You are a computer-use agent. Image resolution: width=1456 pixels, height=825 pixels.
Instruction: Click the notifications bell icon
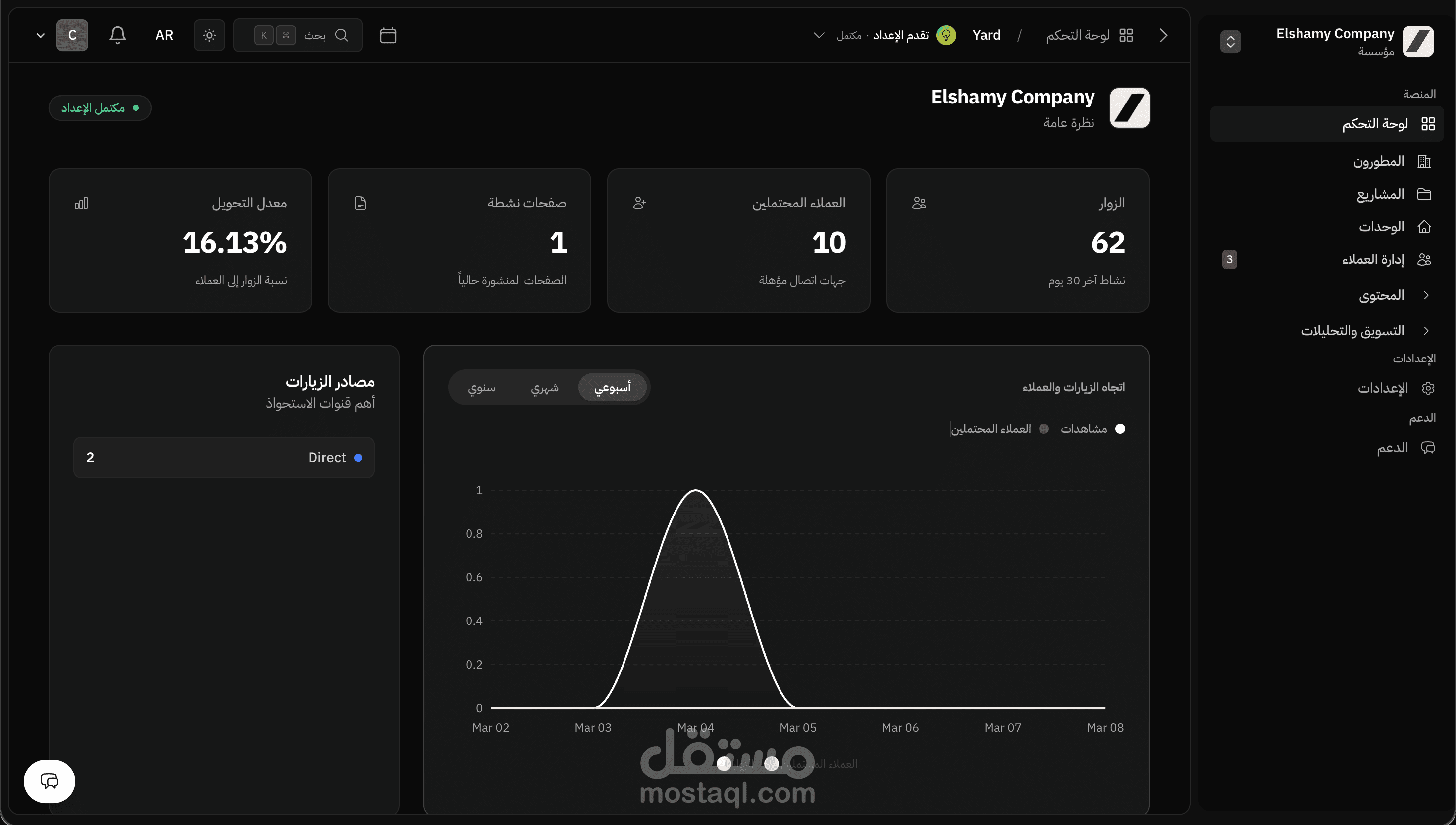117,35
